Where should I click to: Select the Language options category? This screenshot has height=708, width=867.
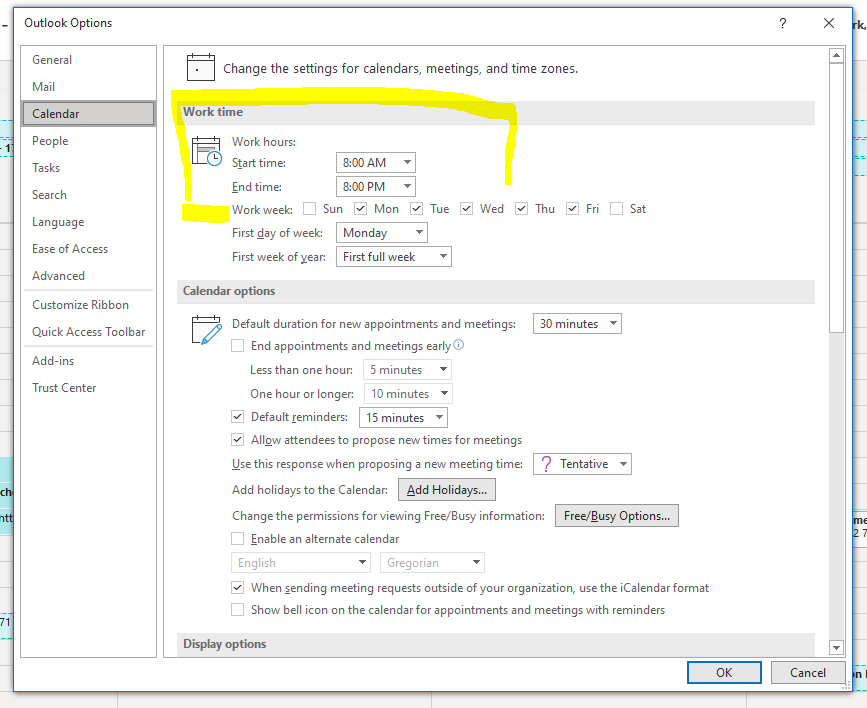[x=88, y=222]
